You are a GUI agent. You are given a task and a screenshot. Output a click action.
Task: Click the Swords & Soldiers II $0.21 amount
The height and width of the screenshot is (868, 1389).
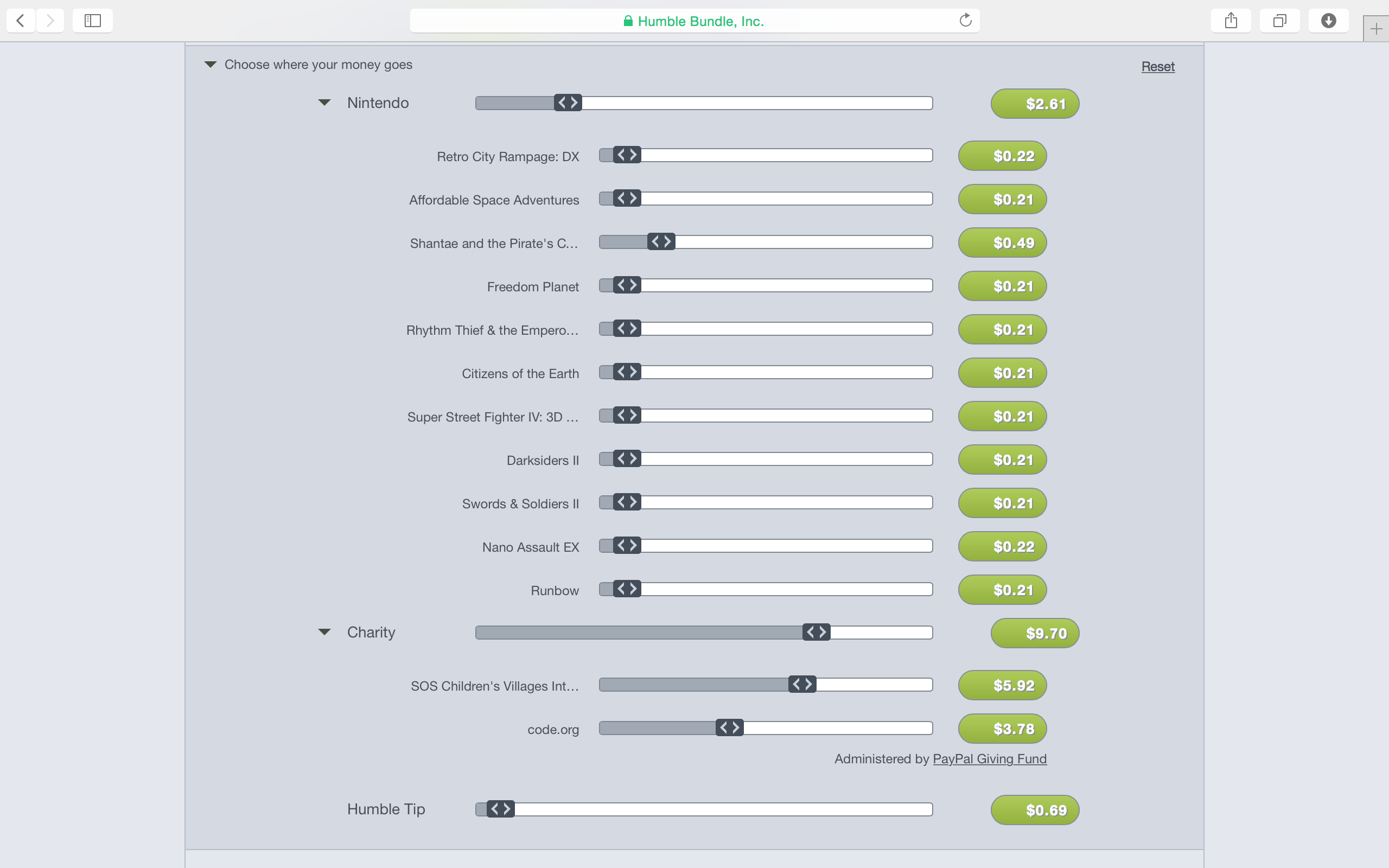pos(1002,503)
